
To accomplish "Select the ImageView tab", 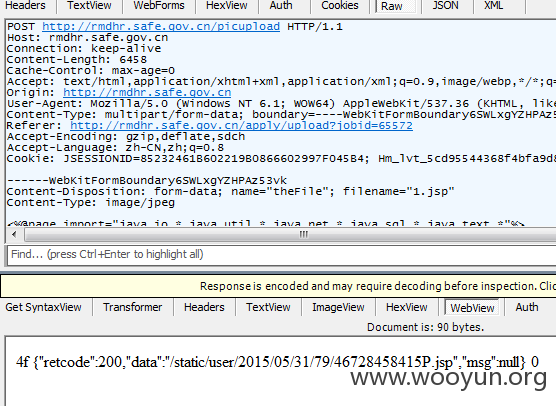I will tap(338, 307).
